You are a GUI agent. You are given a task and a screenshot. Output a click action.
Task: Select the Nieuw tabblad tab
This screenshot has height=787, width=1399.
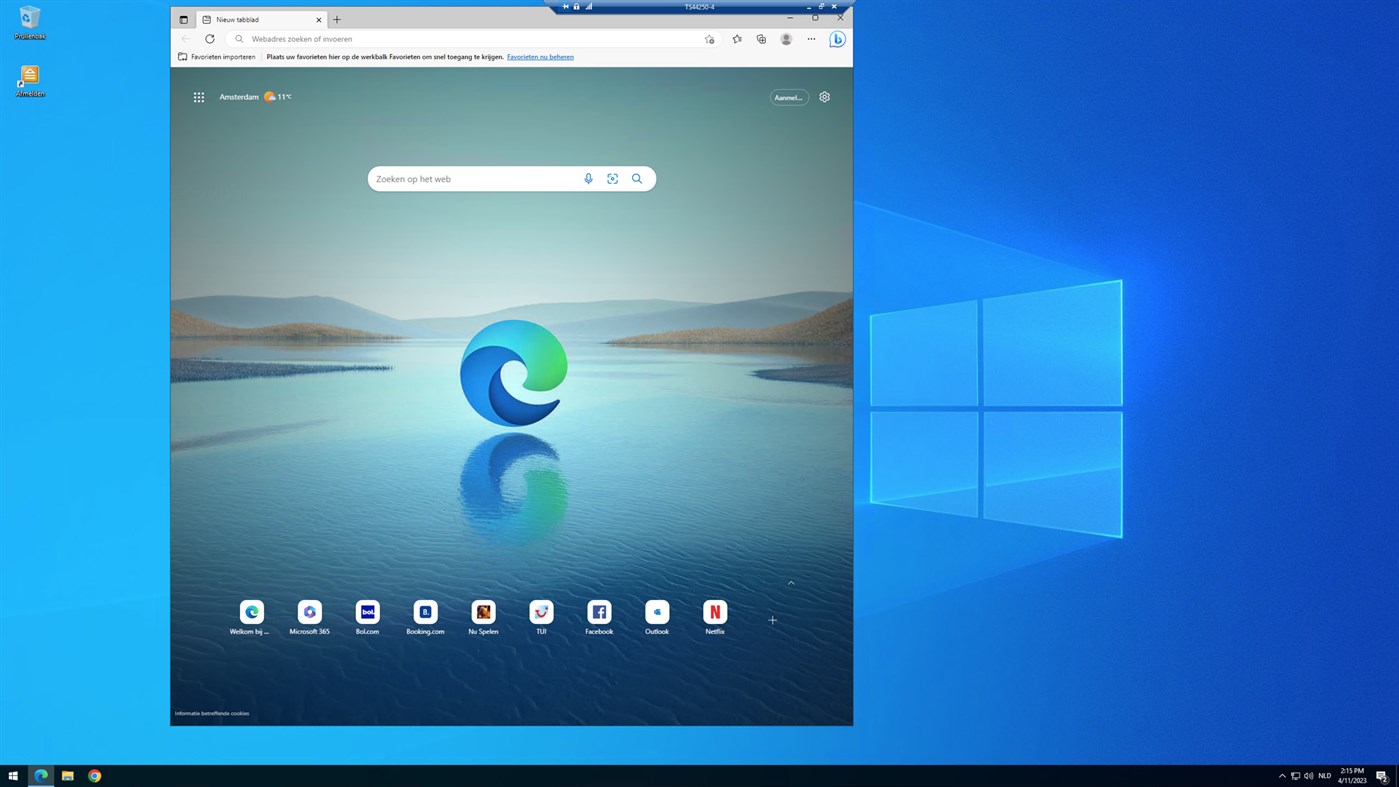click(x=261, y=20)
